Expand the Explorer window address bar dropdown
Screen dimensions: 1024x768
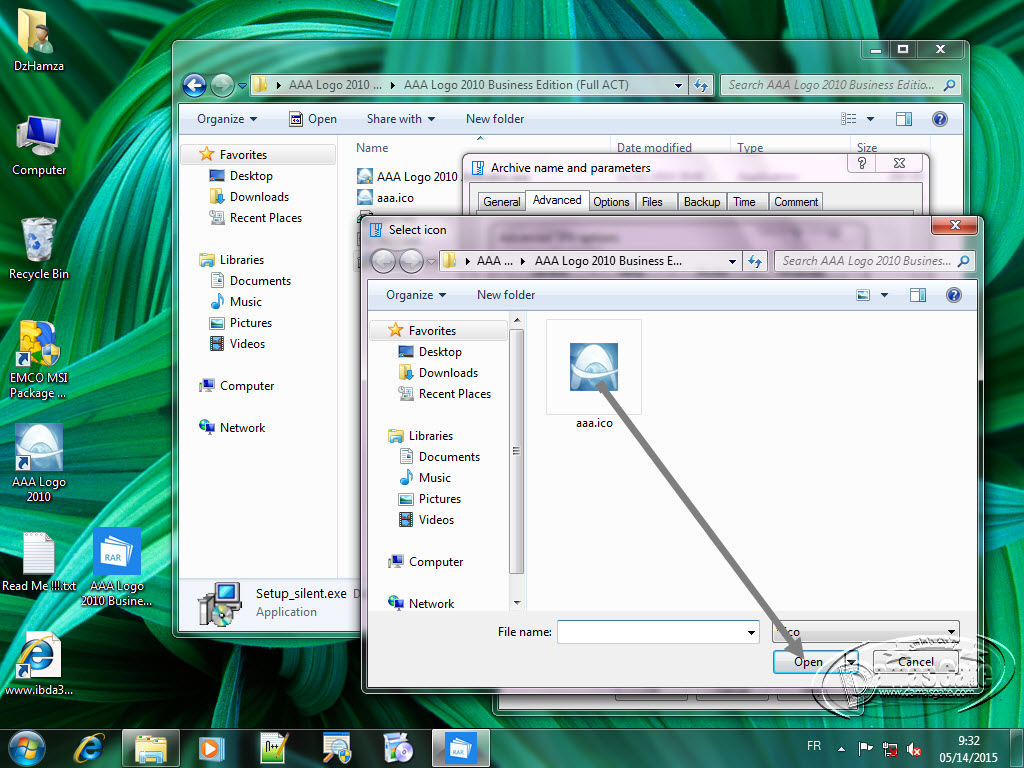[679, 85]
